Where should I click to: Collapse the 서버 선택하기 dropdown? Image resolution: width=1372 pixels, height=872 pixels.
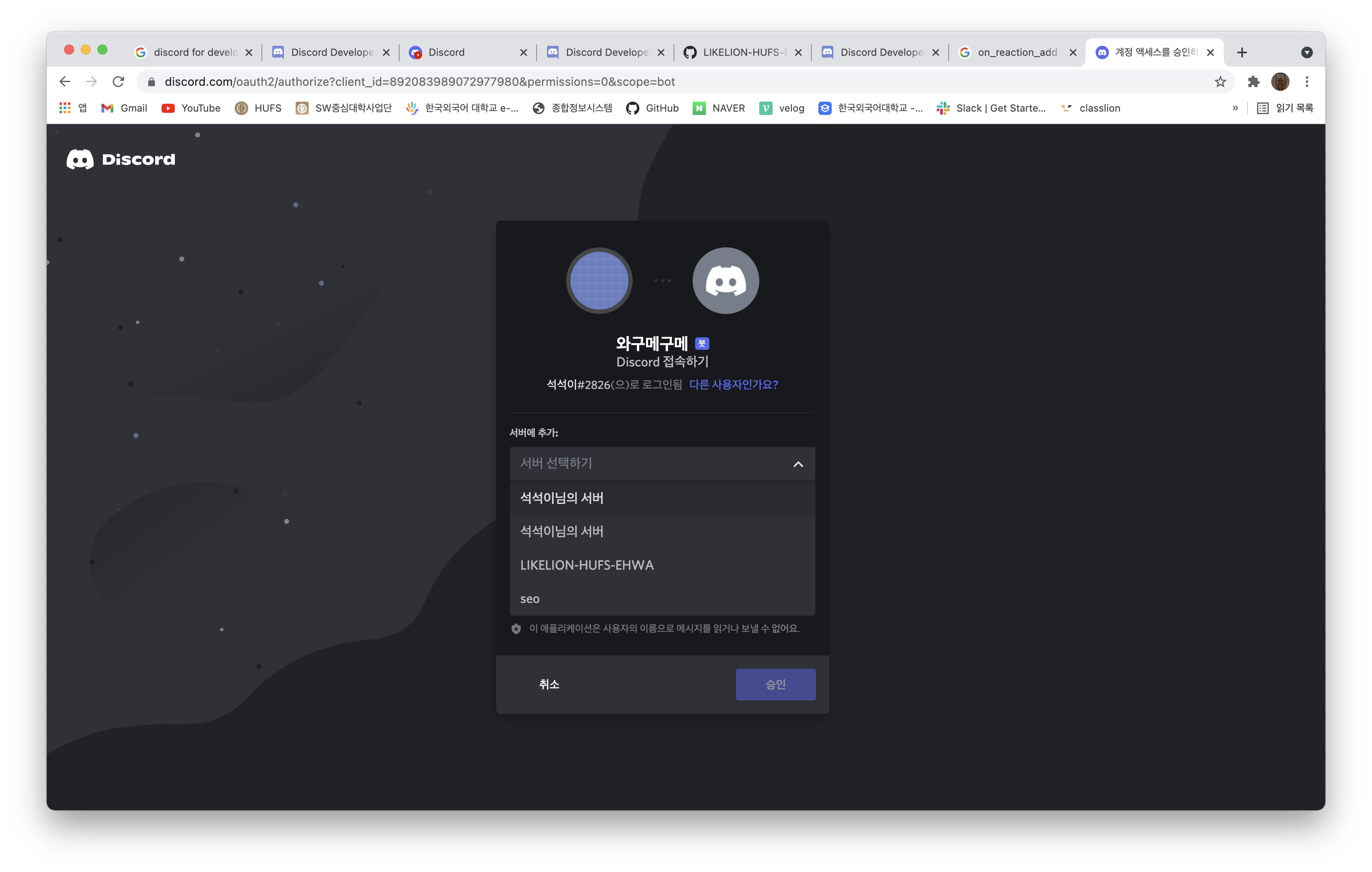[x=662, y=463]
